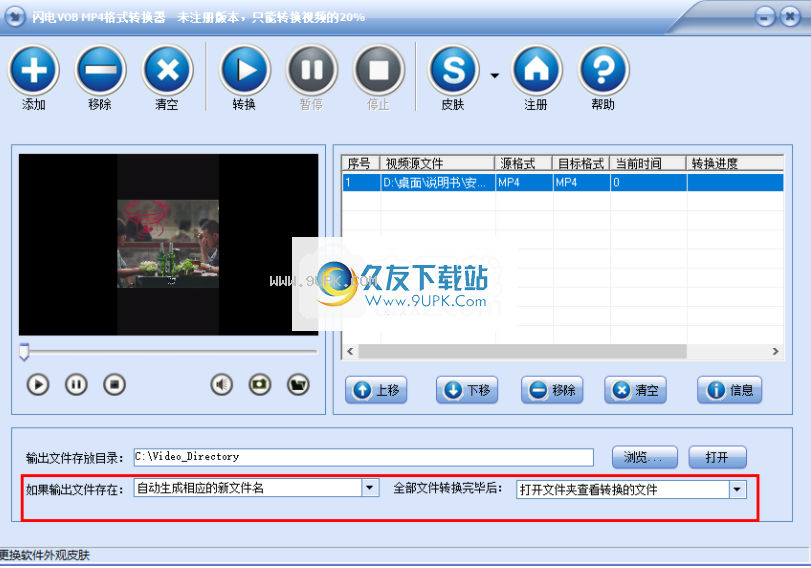Open snapshot folder icon below the preview
811x568 pixels.
click(298, 385)
